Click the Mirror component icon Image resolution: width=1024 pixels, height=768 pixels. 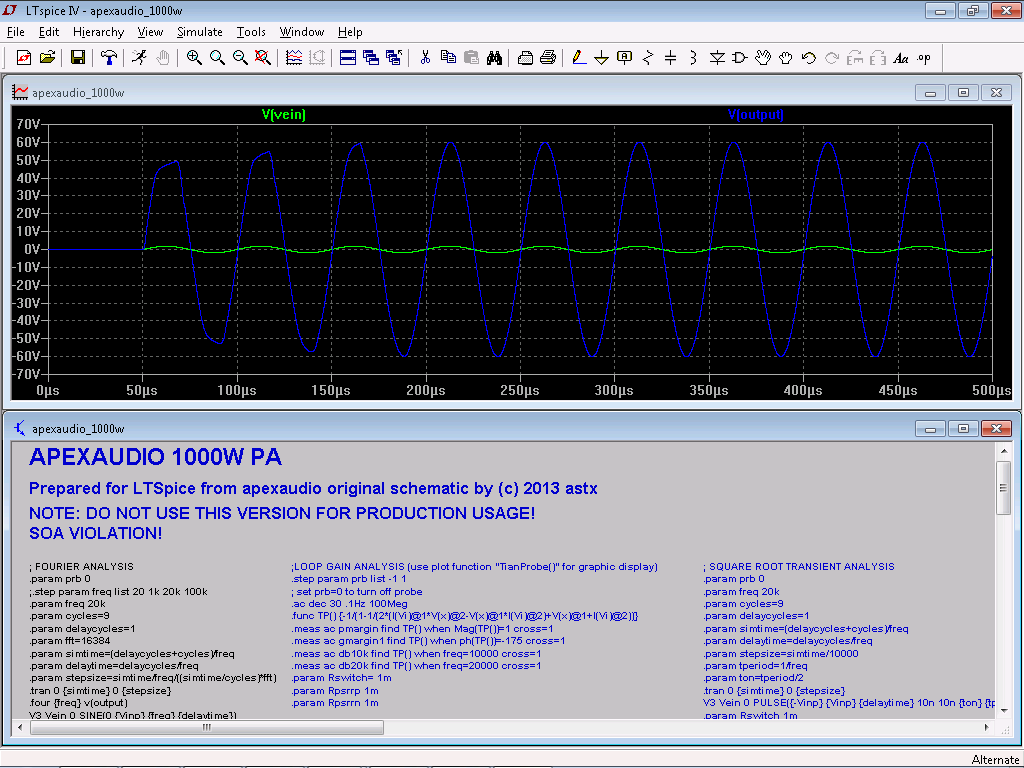(878, 58)
